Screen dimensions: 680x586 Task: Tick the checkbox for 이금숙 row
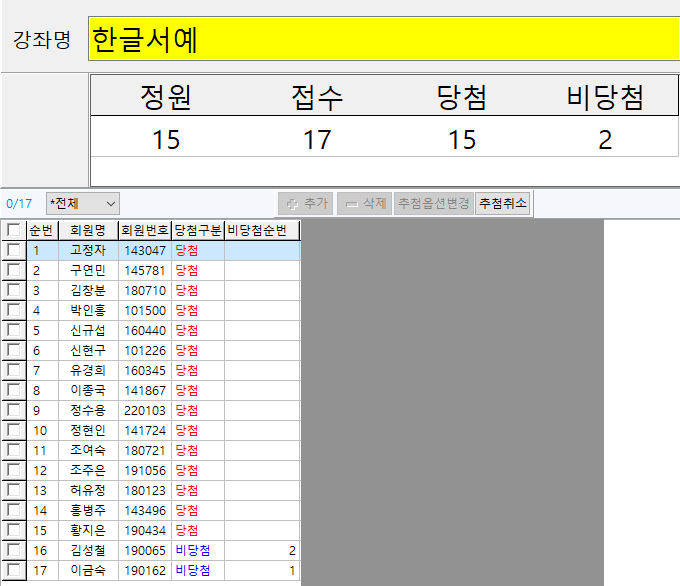[x=13, y=570]
